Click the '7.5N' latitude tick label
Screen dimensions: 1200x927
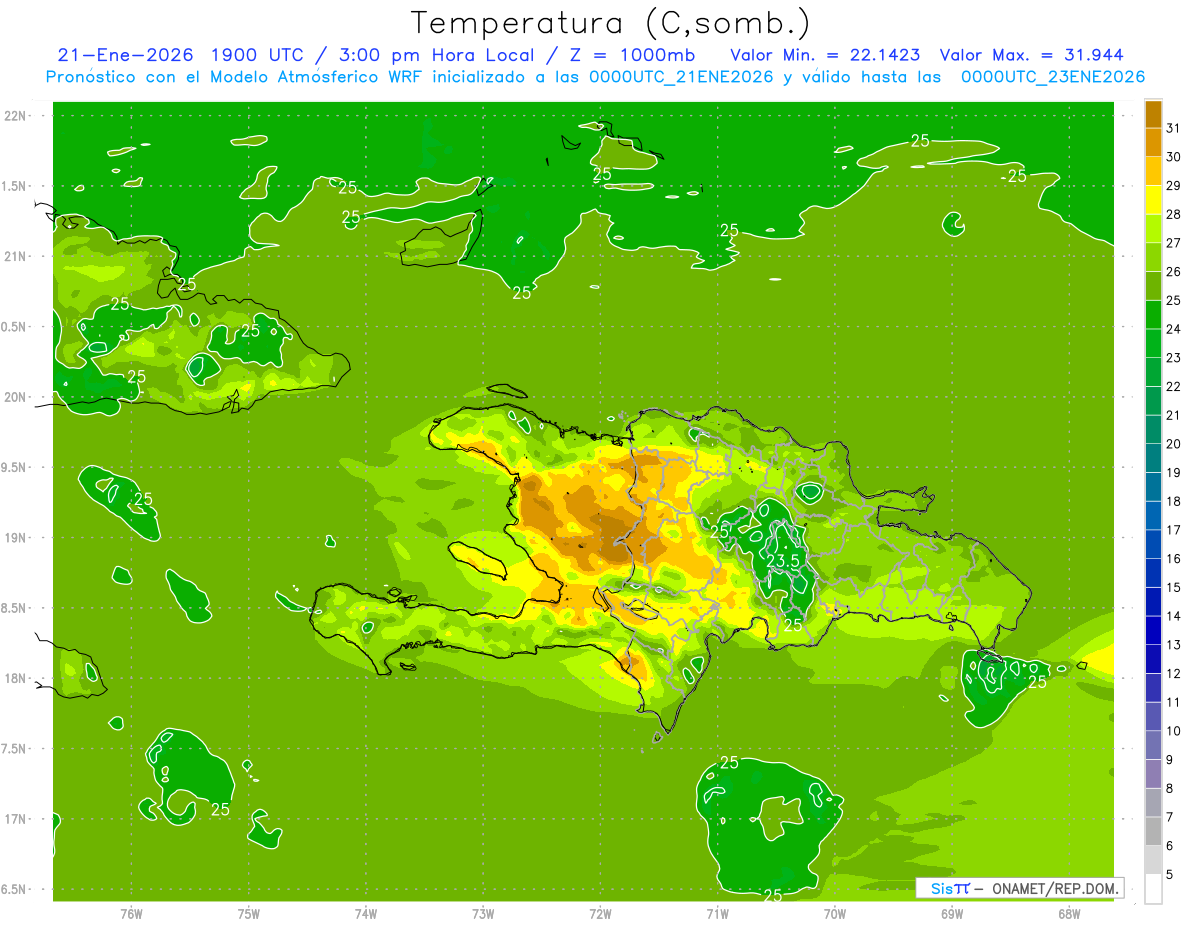16,749
